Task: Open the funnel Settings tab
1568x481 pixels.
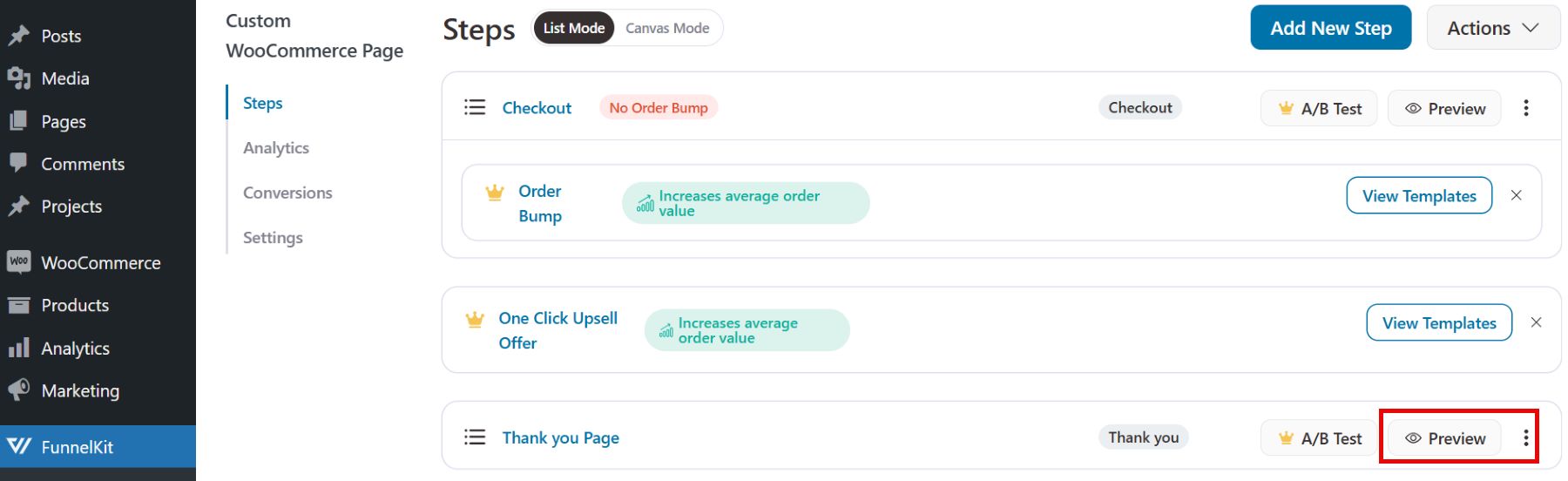Action: point(273,237)
